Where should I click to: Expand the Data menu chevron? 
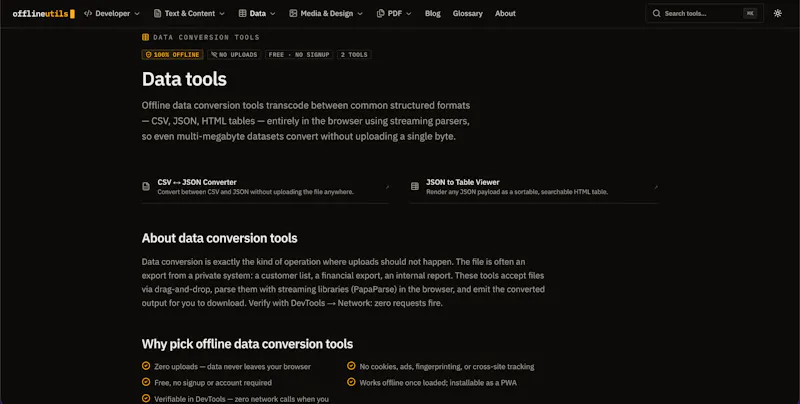click(x=272, y=14)
